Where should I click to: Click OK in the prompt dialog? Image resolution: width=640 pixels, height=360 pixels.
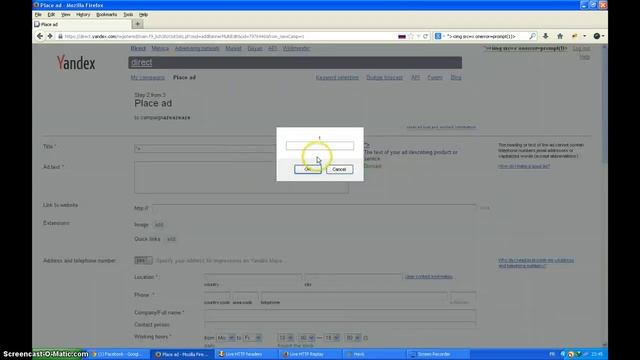307,169
